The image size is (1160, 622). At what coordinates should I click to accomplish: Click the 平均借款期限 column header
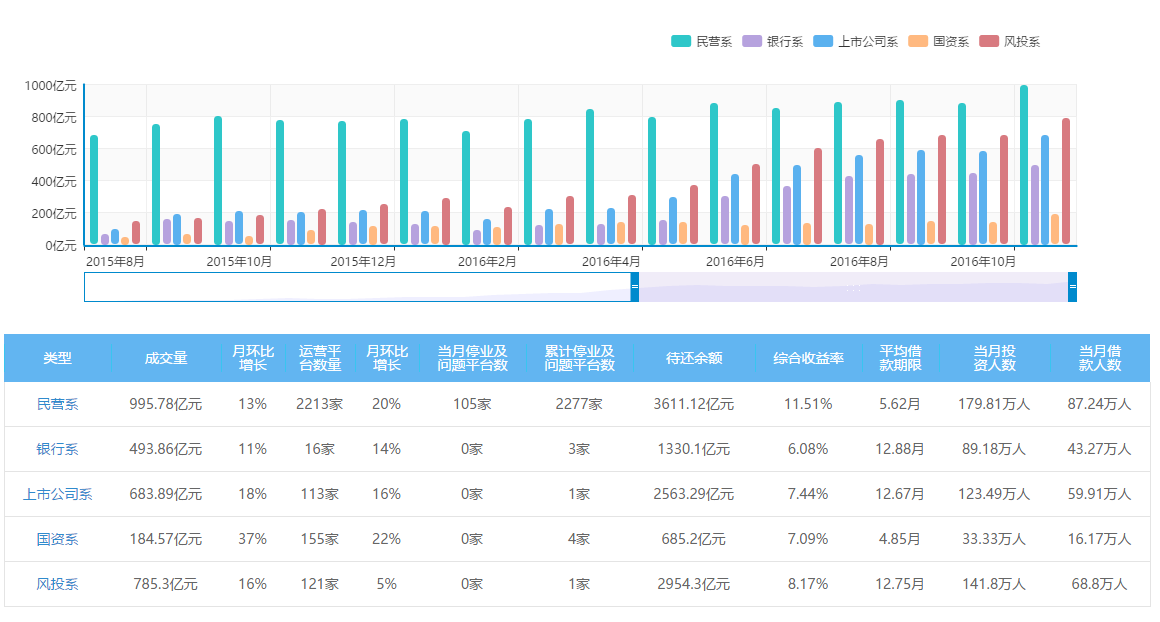900,358
